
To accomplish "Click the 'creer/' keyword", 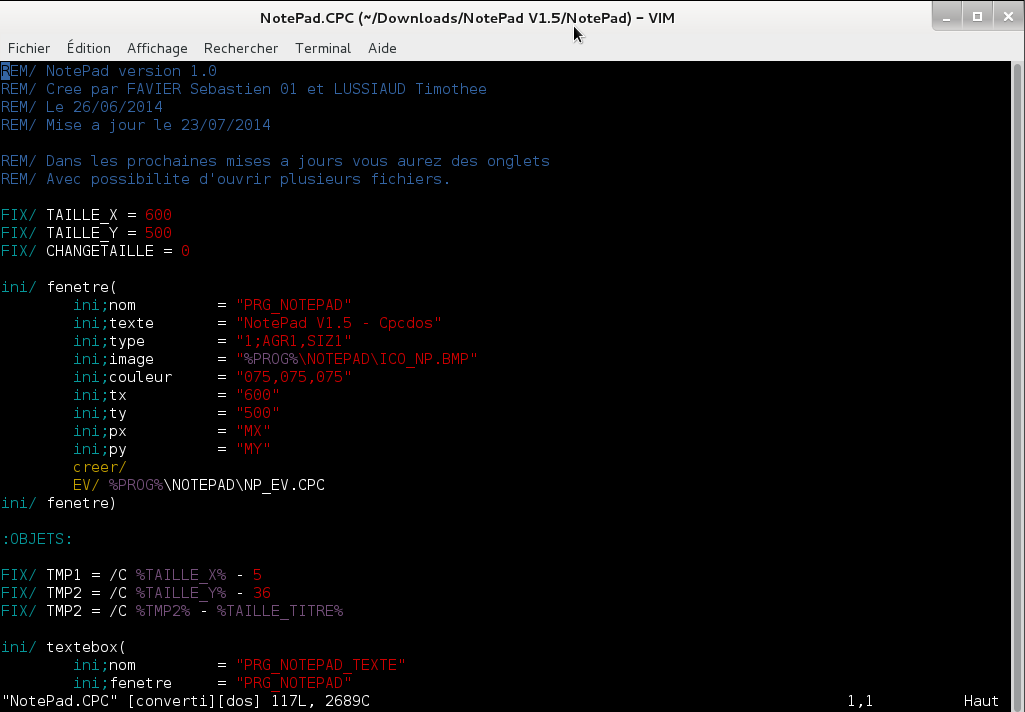I will click(99, 467).
